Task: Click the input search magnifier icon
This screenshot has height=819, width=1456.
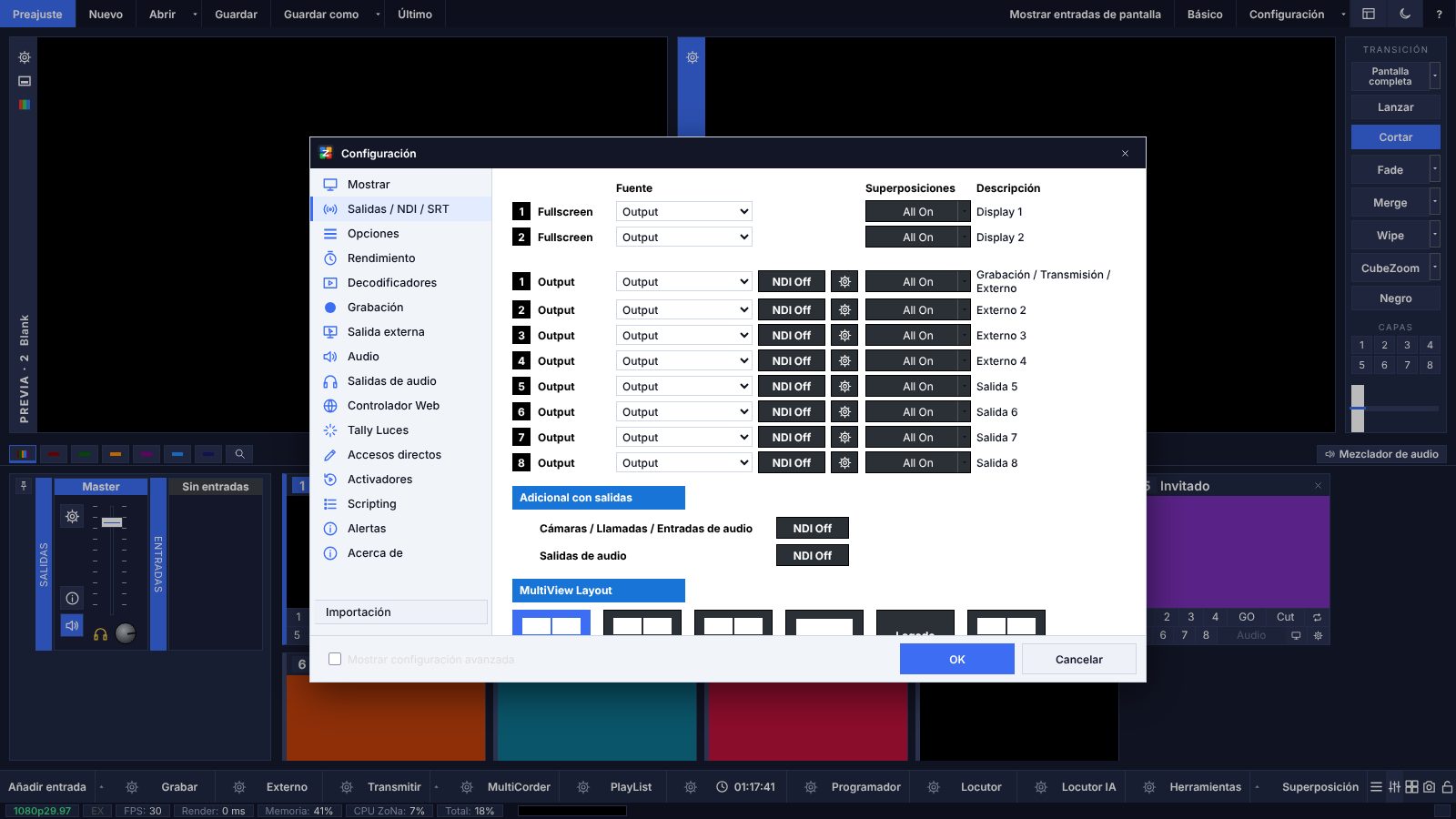Action: pyautogui.click(x=239, y=453)
